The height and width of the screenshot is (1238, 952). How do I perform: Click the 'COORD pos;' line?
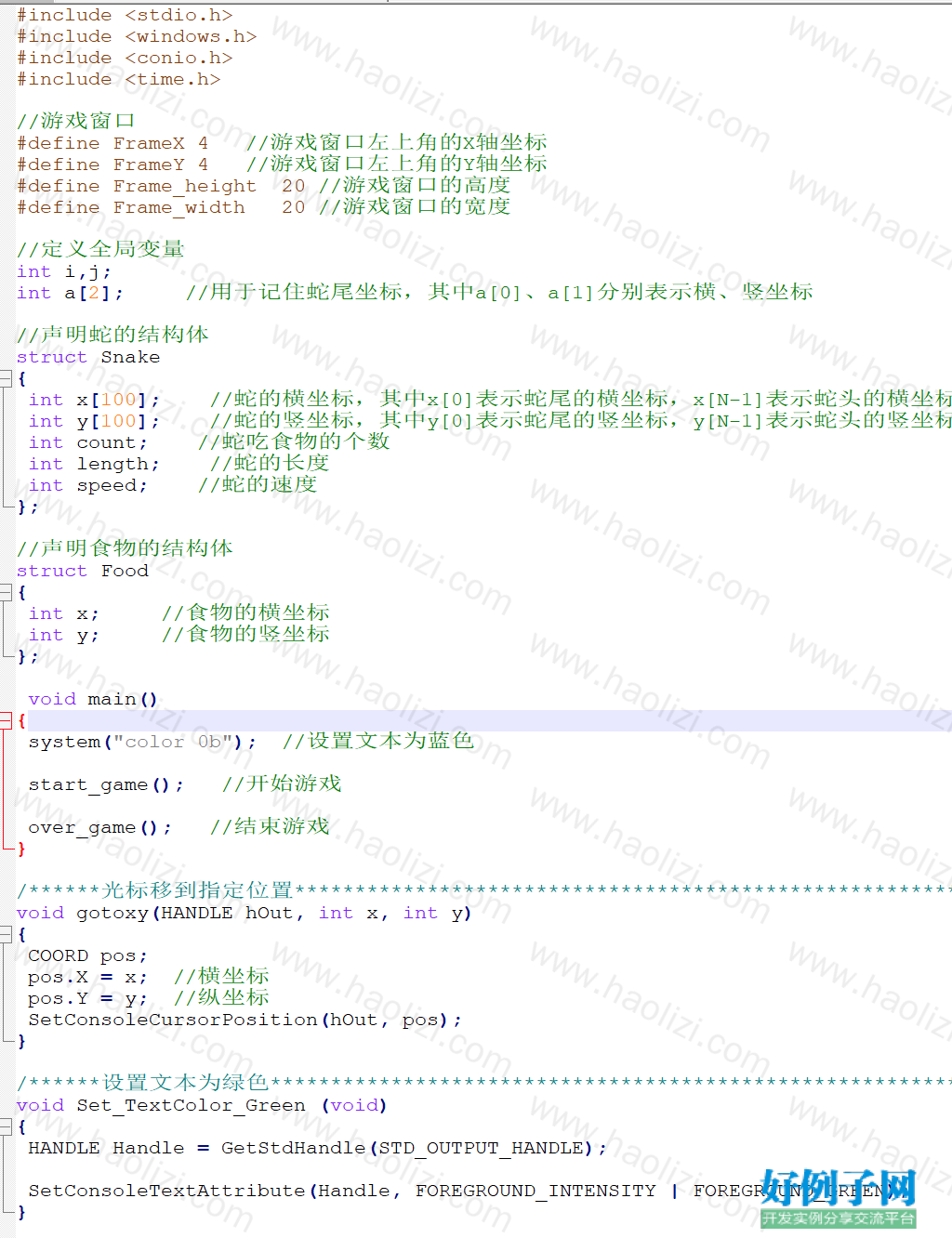click(88, 955)
